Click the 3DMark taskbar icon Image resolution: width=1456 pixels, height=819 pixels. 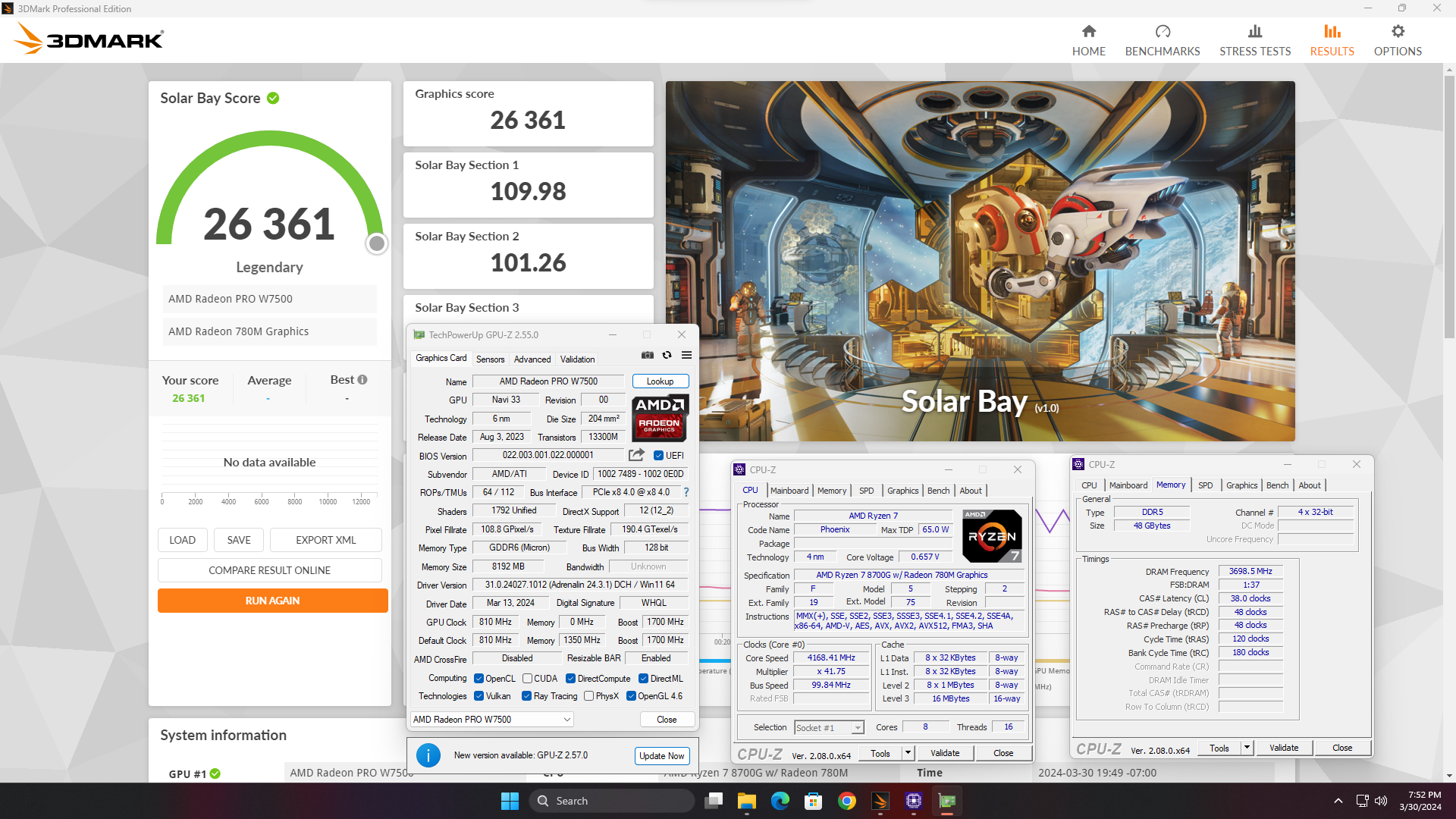click(x=880, y=801)
